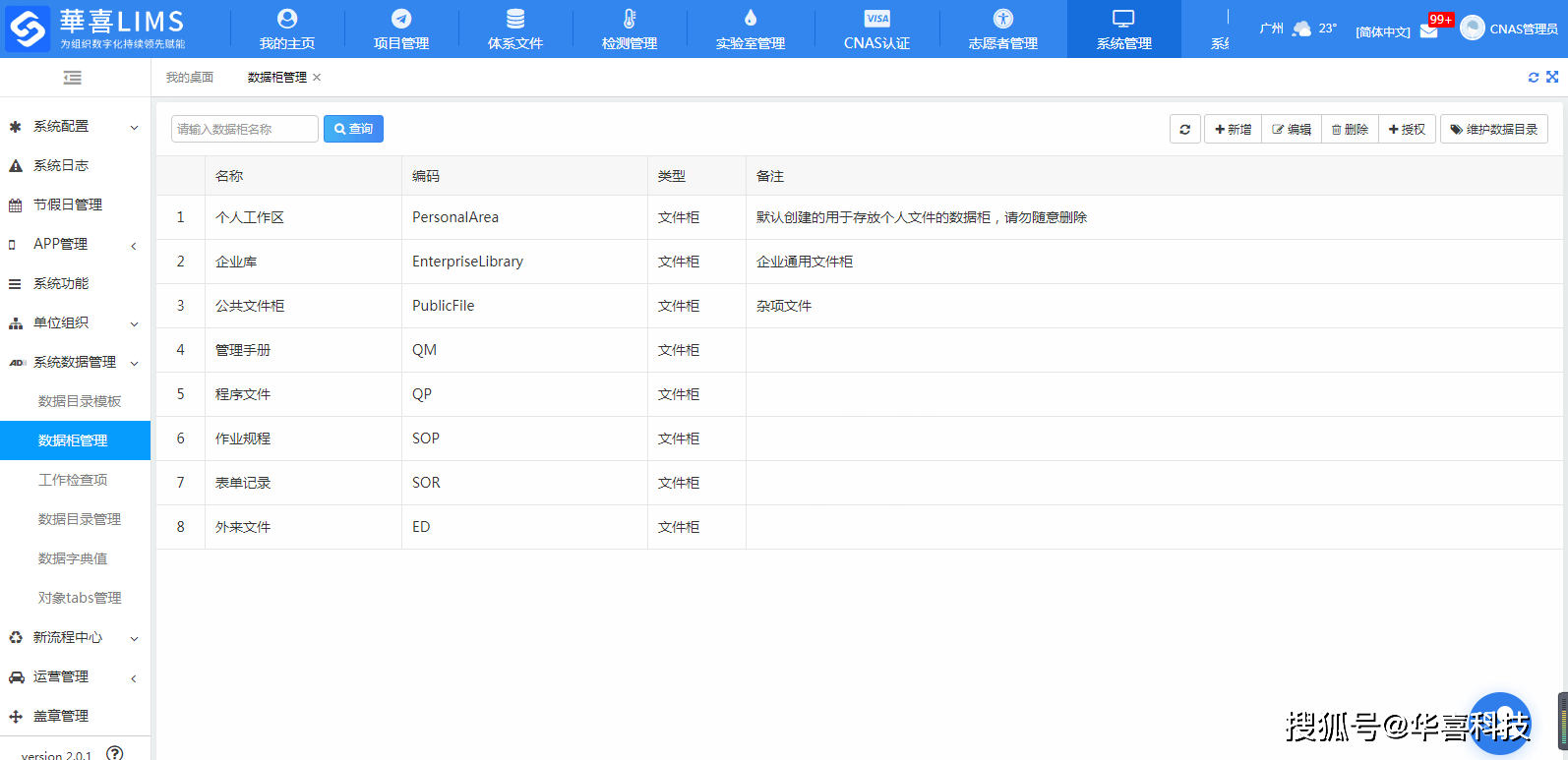
Task: Select the 管理手册 row
Action: pyautogui.click(x=860, y=350)
